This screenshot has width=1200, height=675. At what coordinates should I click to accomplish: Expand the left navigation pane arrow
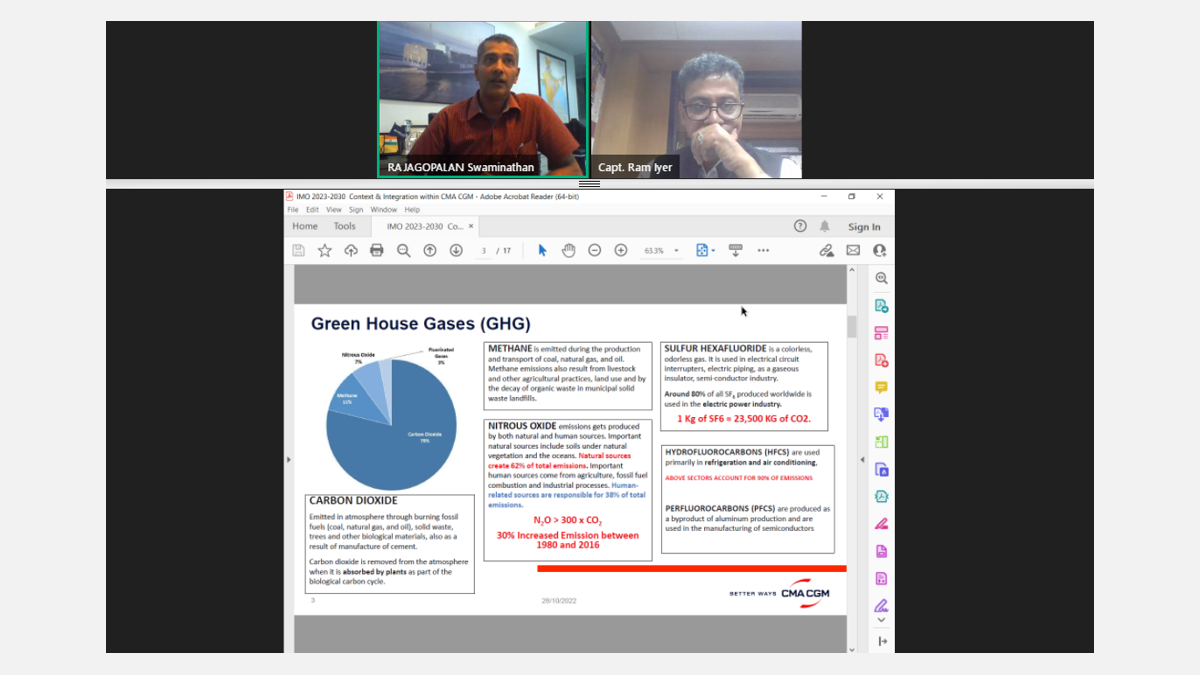pyautogui.click(x=289, y=459)
